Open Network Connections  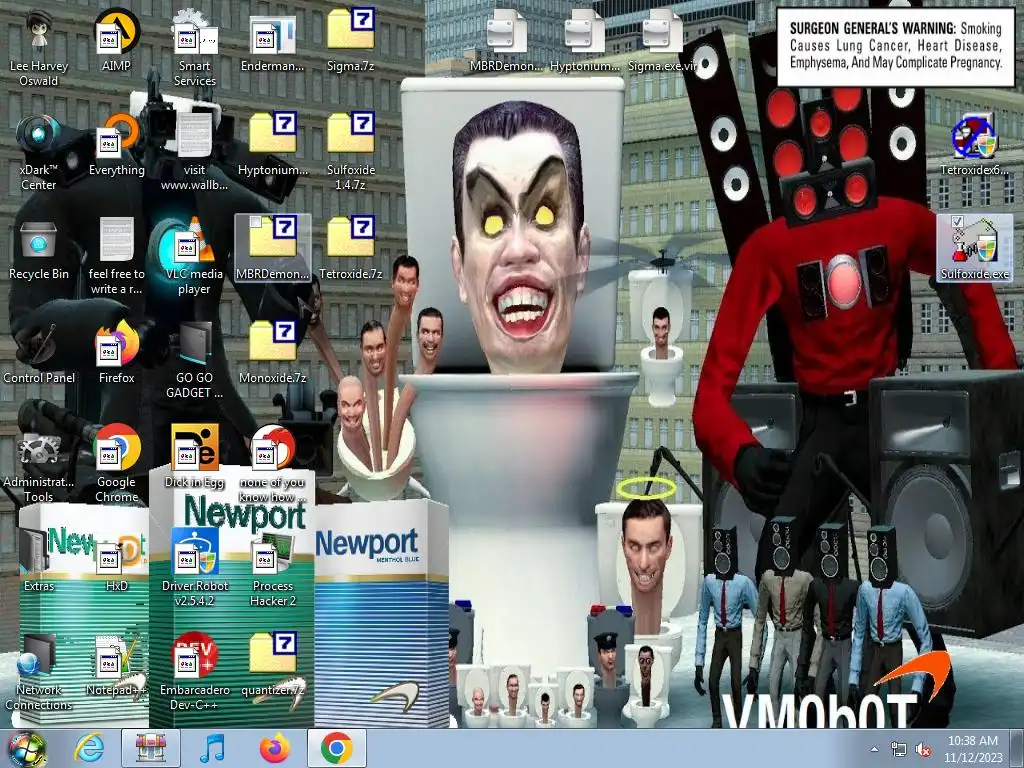coord(39,671)
